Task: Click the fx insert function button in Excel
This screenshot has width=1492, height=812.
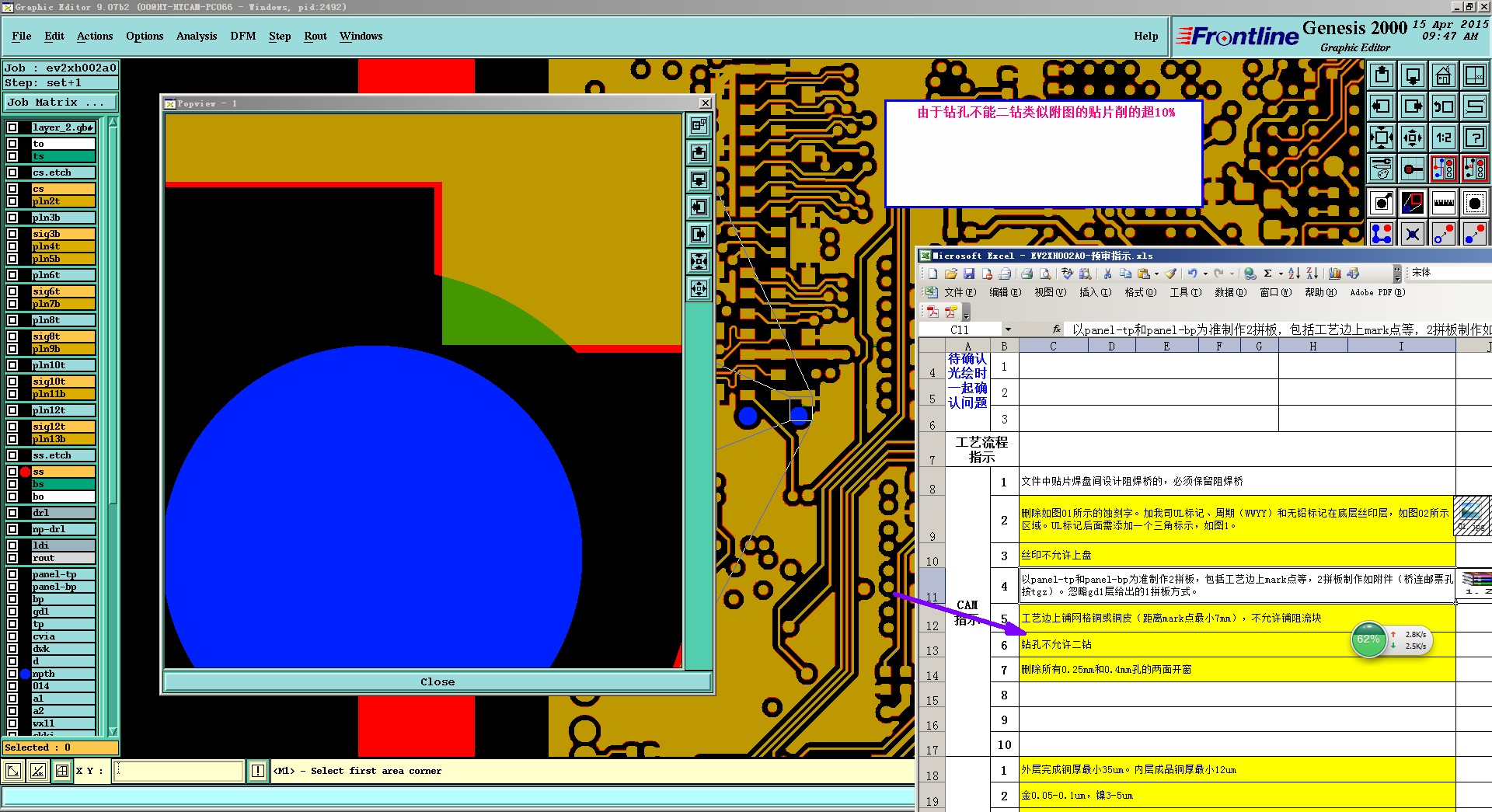Action: click(x=1057, y=329)
